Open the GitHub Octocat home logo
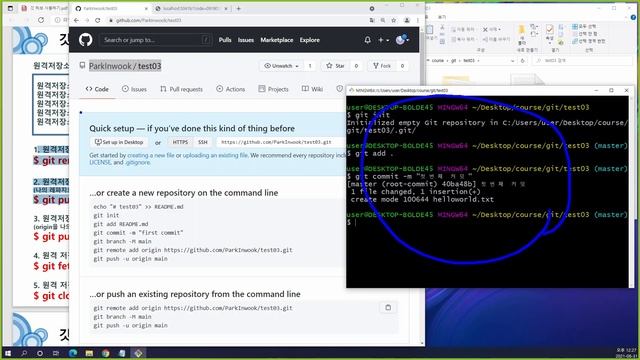 [85, 40]
